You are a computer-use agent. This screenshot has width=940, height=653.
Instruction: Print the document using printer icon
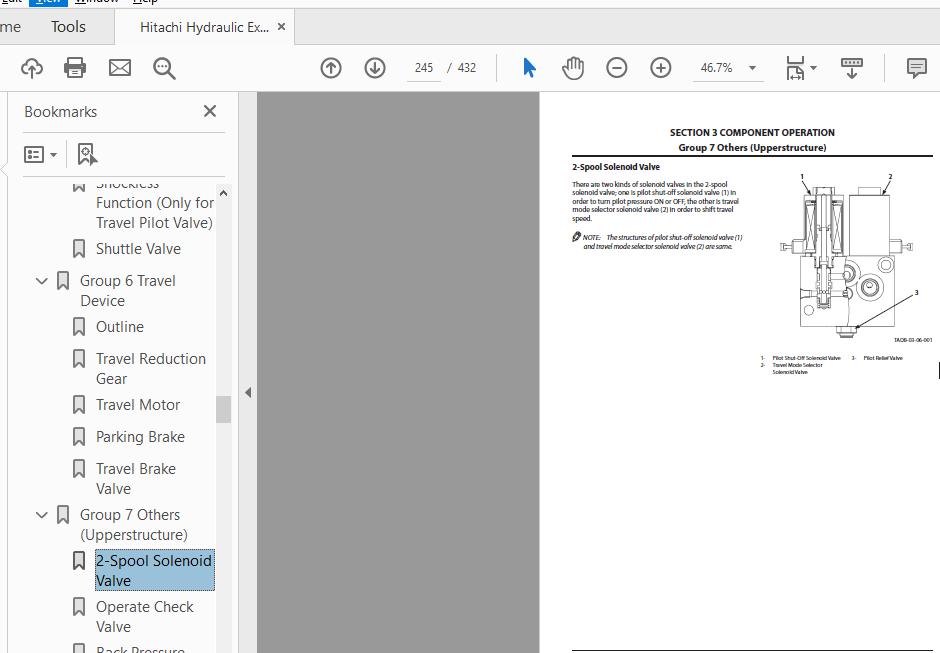[75, 68]
